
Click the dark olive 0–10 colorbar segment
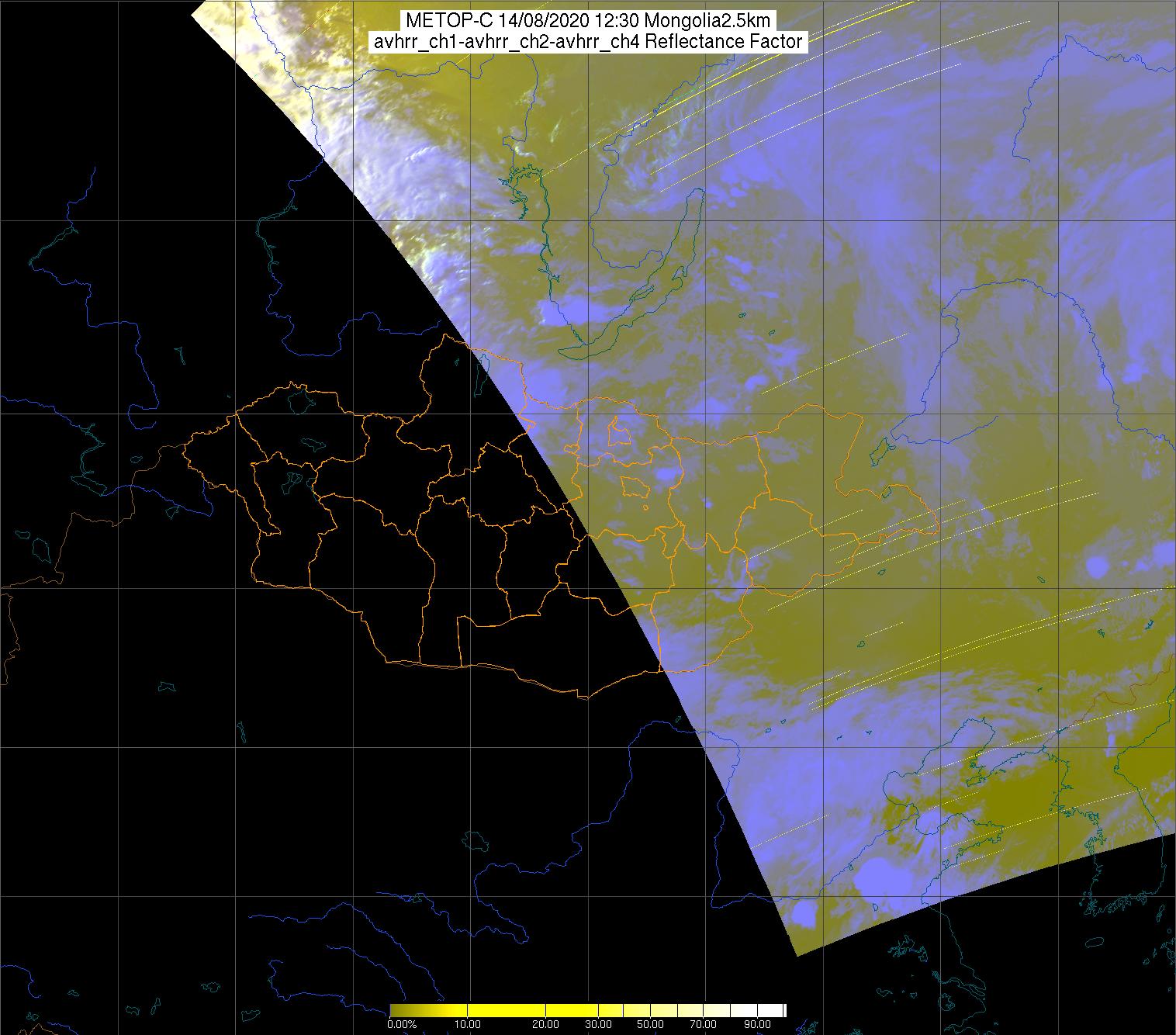[x=428, y=1010]
